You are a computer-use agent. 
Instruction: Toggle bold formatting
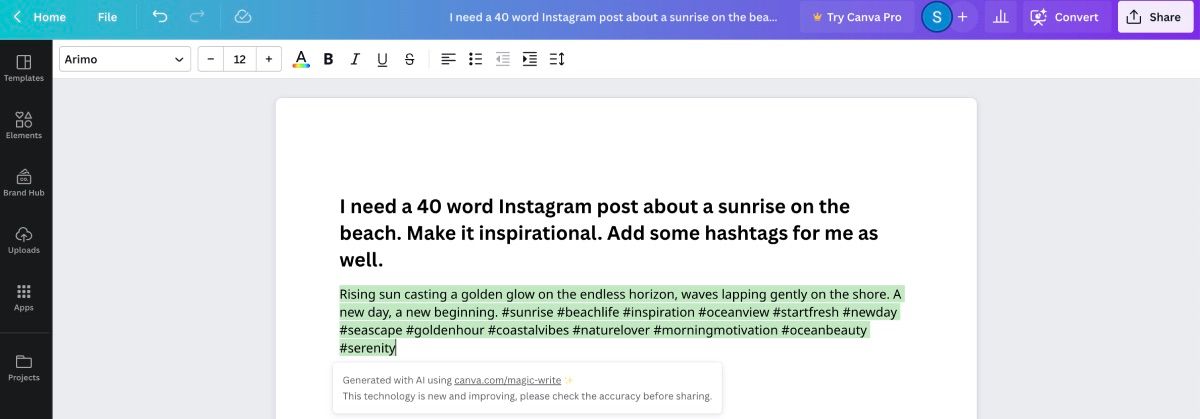328,59
